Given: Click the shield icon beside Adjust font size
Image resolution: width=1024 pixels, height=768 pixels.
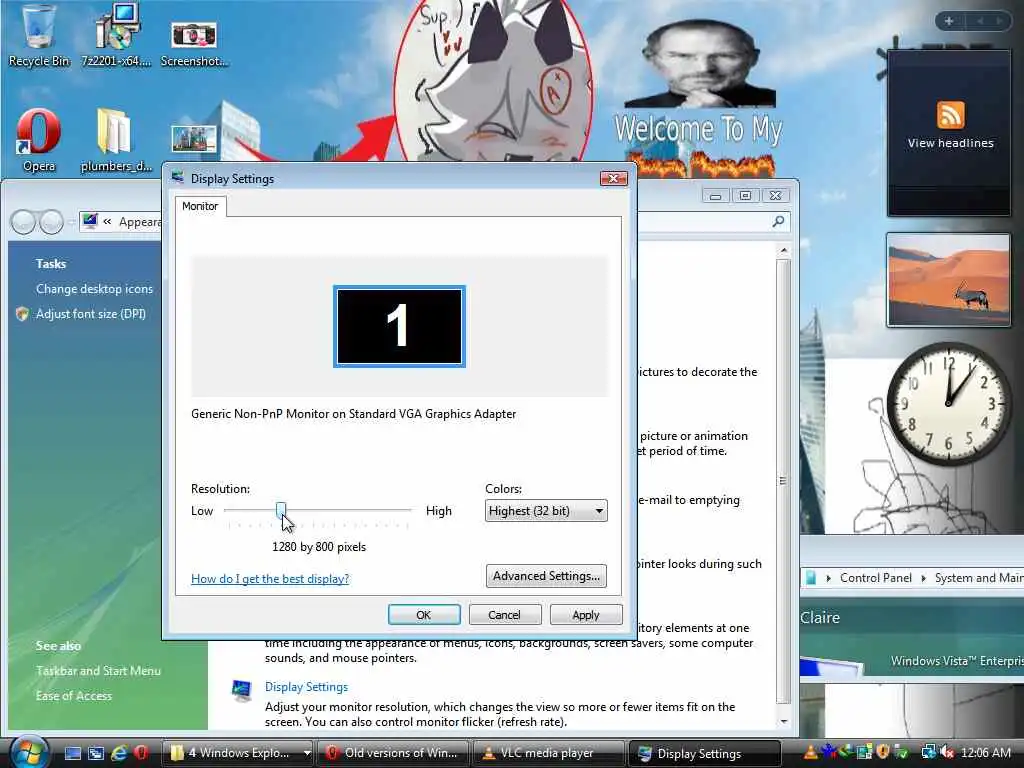Looking at the screenshot, I should [x=22, y=314].
